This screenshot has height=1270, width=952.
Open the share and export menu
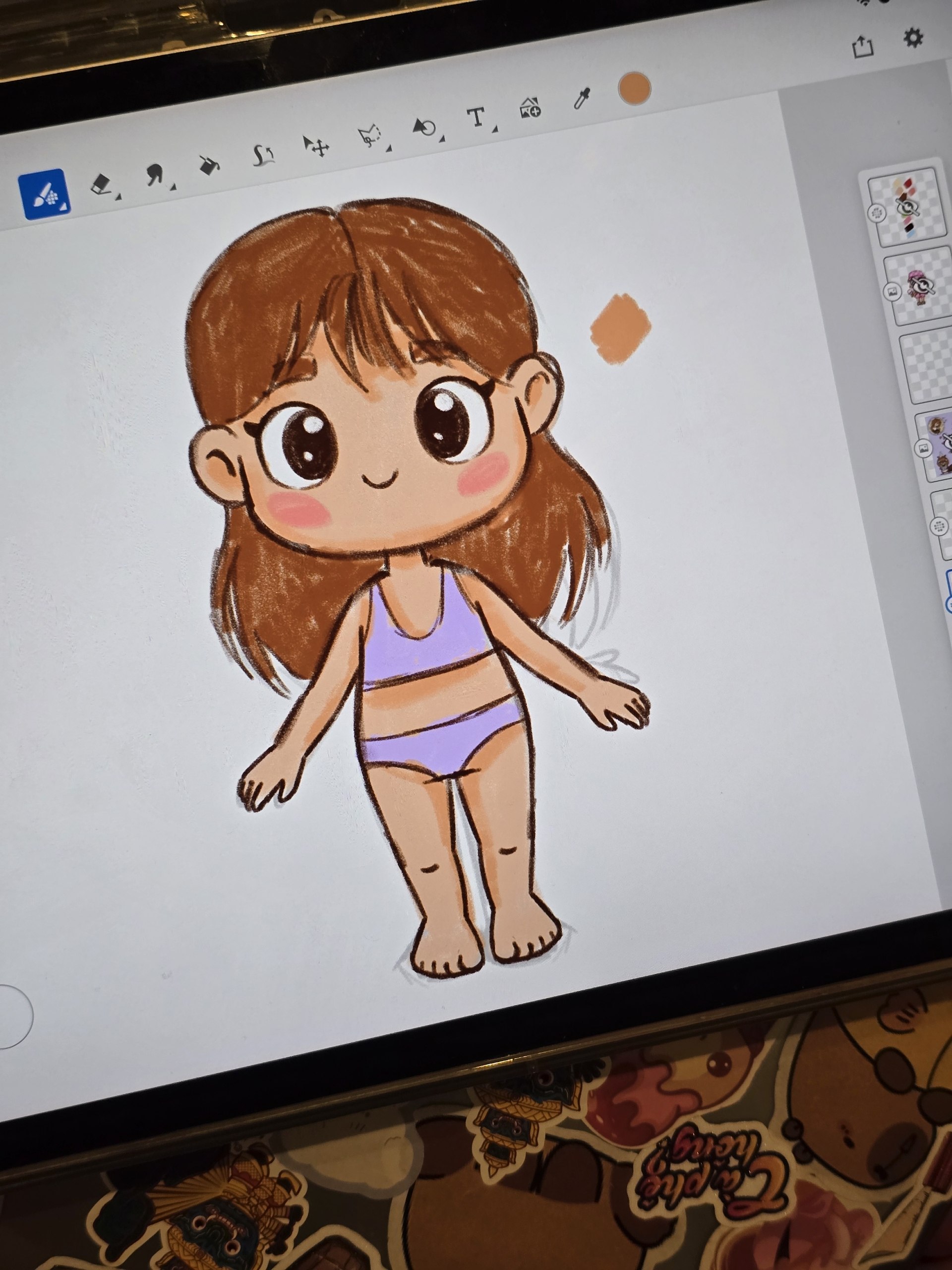(x=862, y=47)
